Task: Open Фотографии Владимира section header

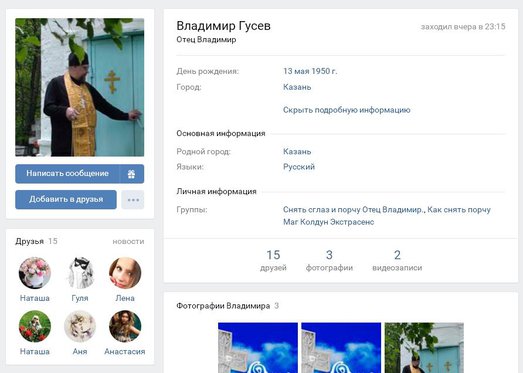Action: (223, 306)
